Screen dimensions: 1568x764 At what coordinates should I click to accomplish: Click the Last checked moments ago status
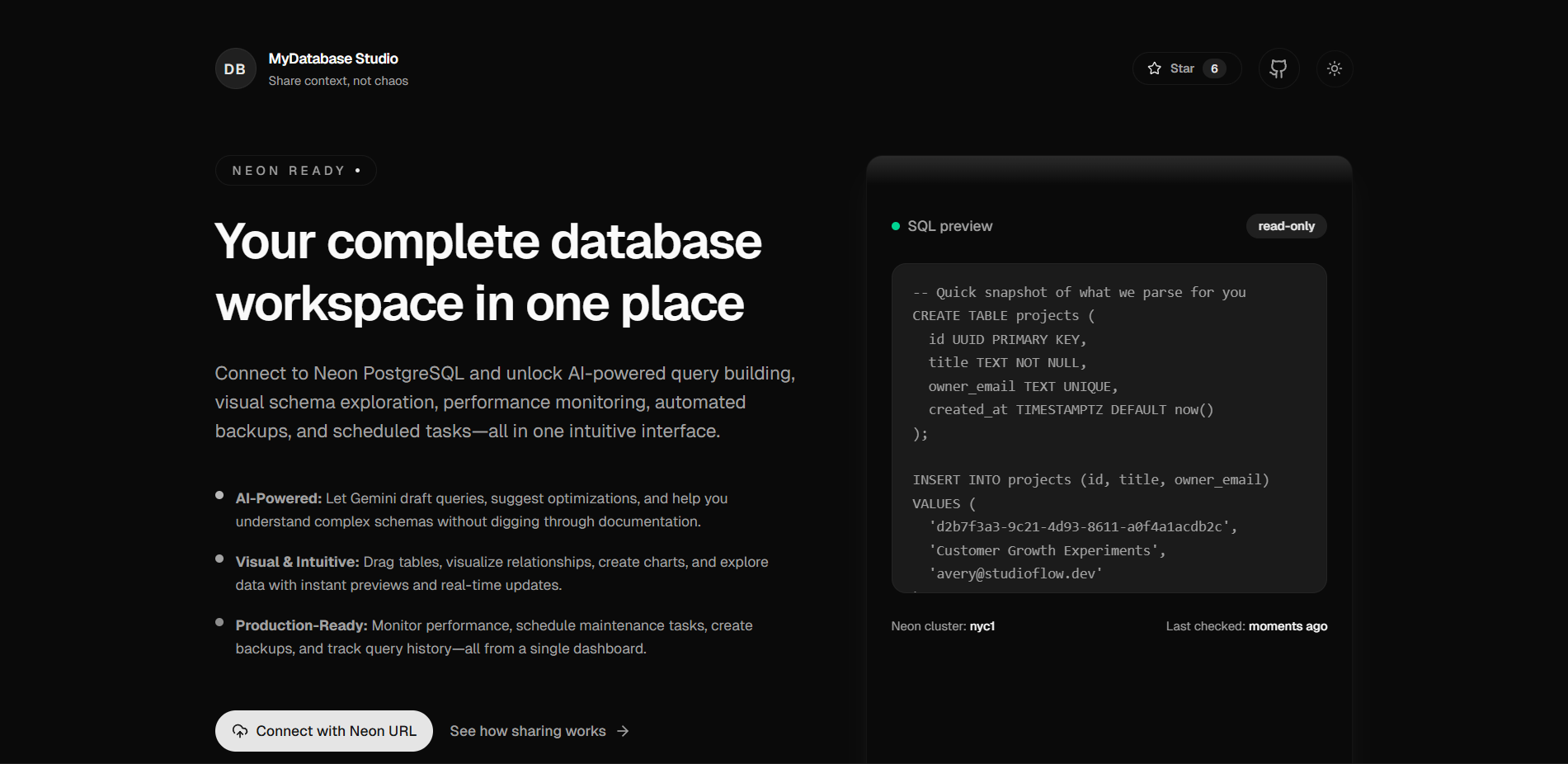(1245, 626)
